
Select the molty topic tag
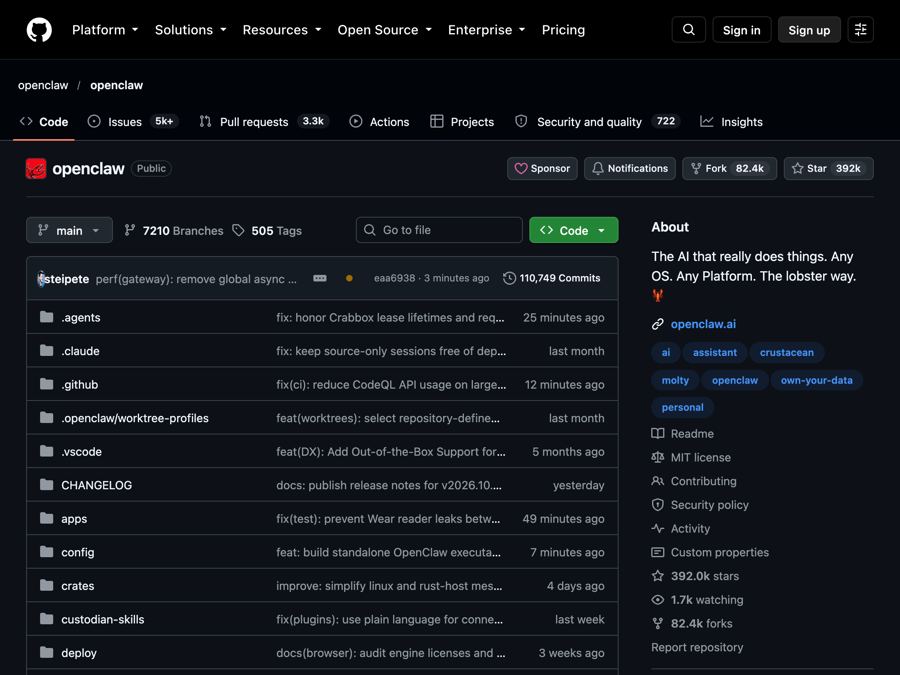(675, 380)
